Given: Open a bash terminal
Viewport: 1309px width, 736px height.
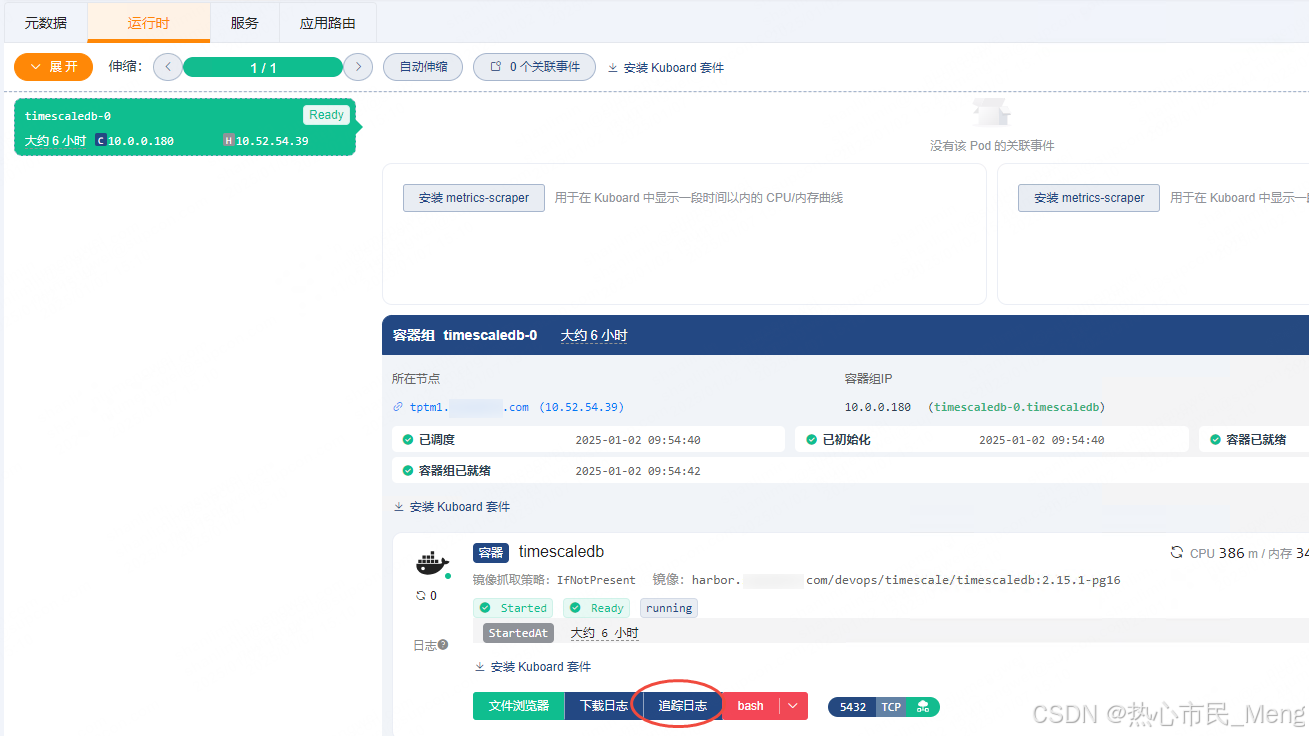Looking at the screenshot, I should [751, 706].
